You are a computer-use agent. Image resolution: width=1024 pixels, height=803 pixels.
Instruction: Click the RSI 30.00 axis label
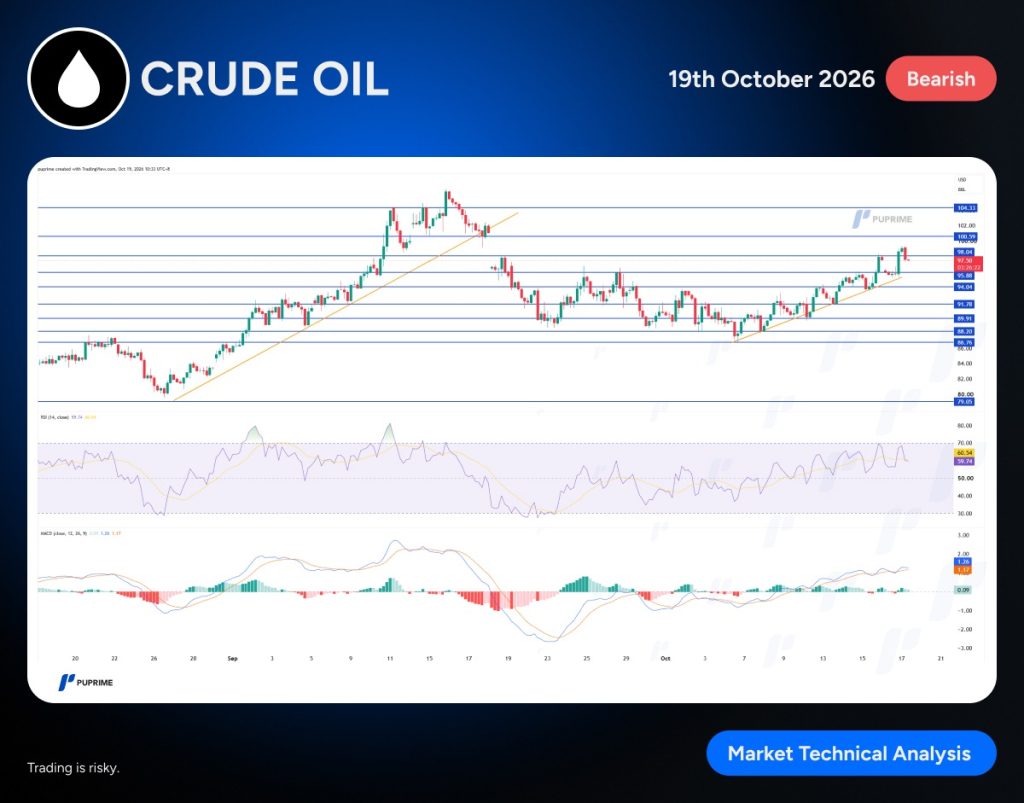(x=965, y=513)
